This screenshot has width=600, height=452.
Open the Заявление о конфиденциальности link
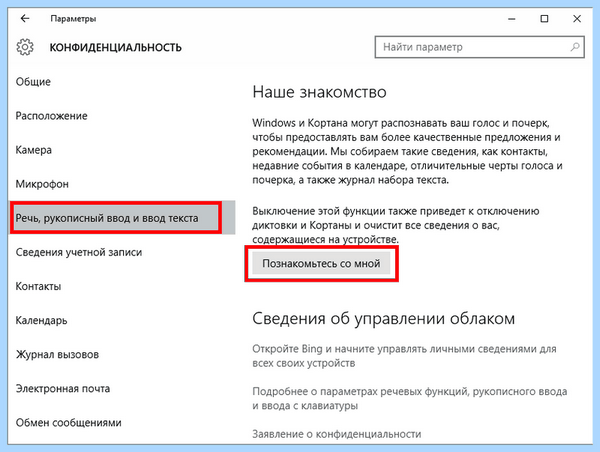point(337,434)
